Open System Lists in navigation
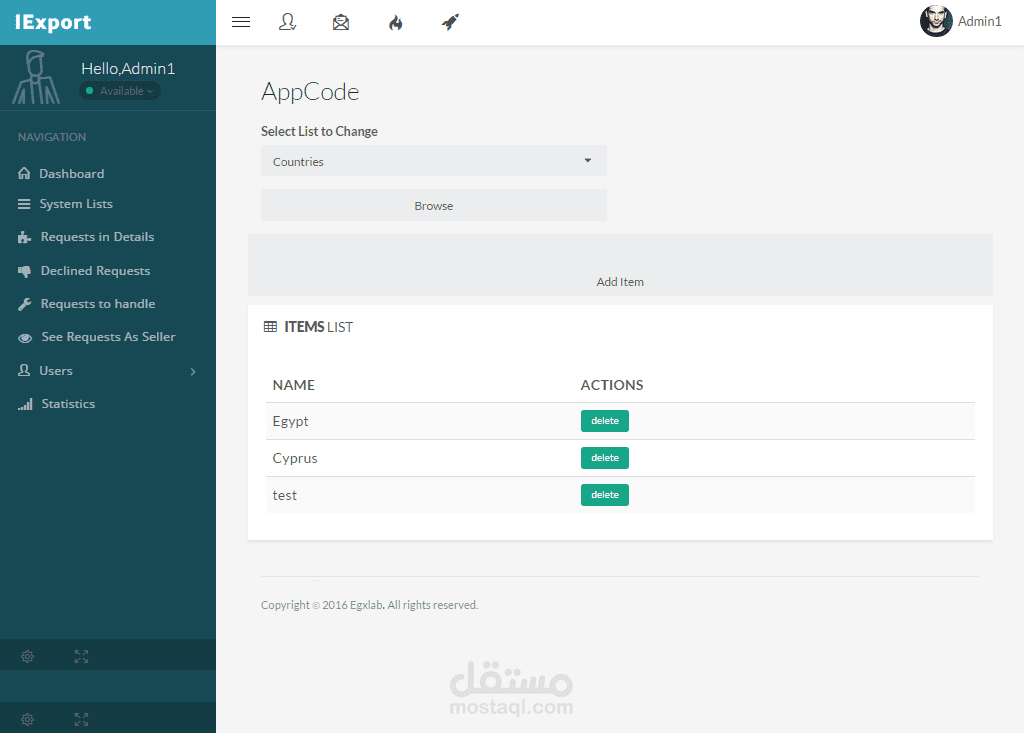 76,204
